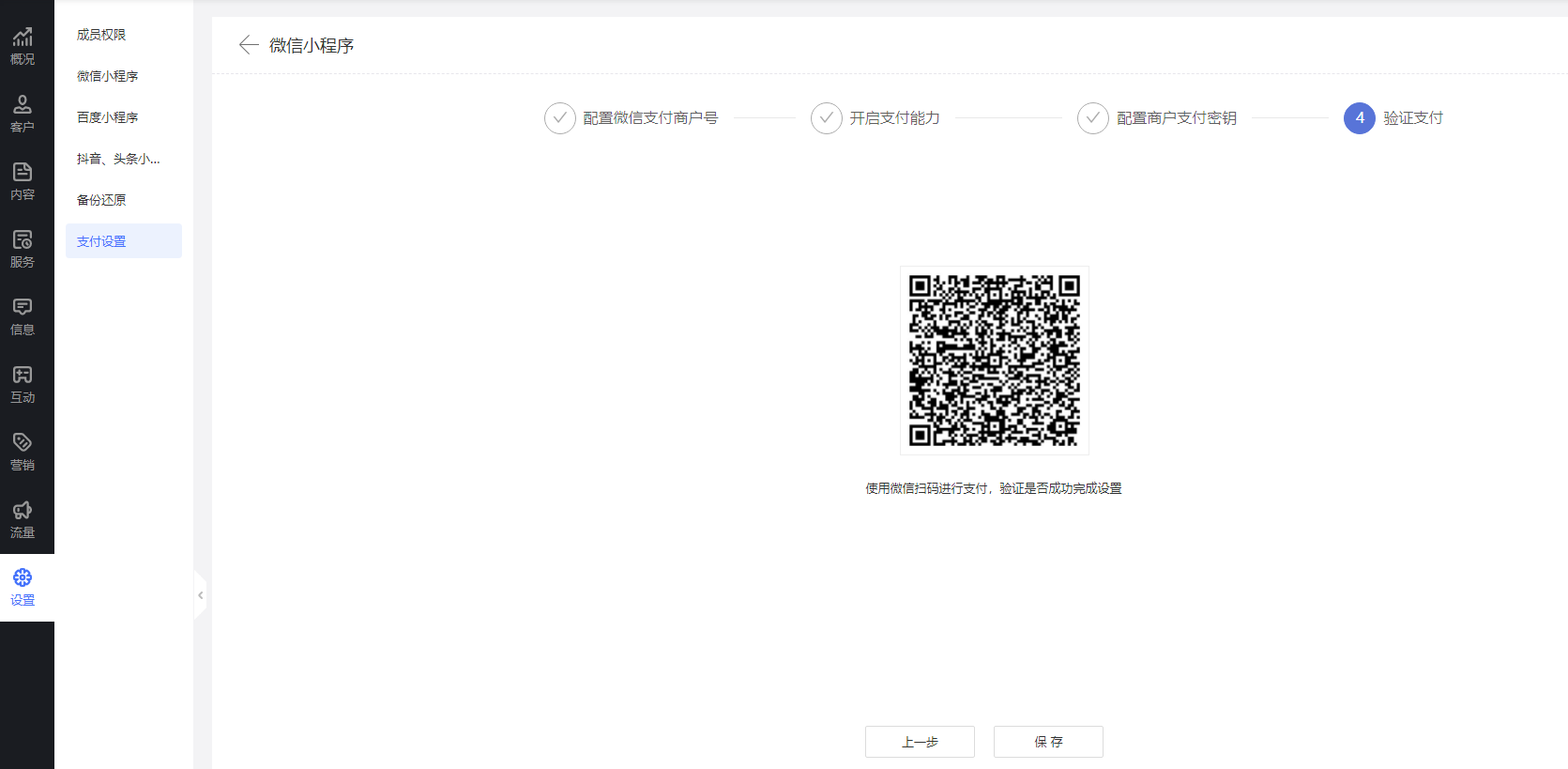This screenshot has height=769, width=1568.
Task: Select step 4 验证支付
Action: click(x=1393, y=118)
